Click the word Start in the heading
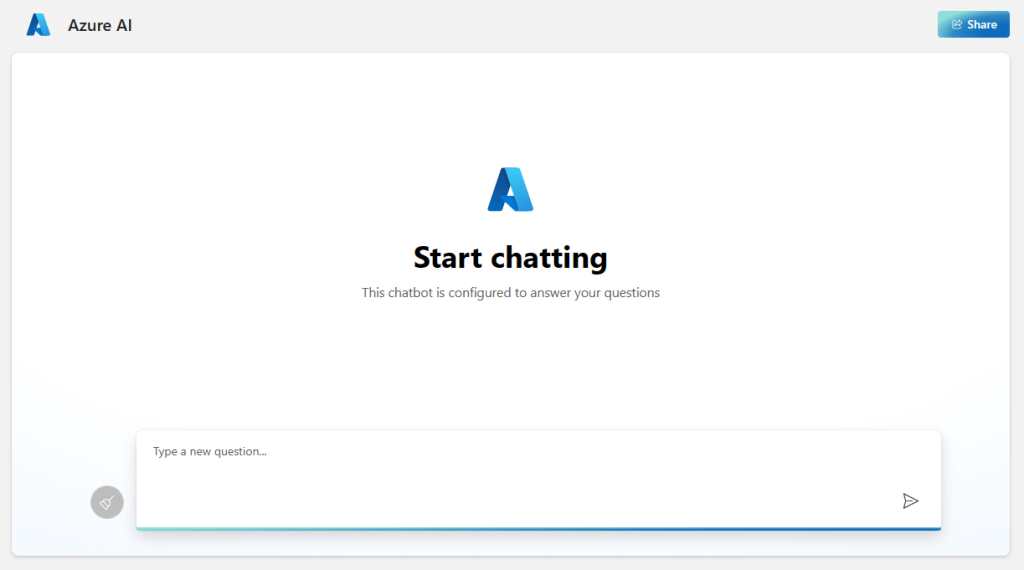The image size is (1024, 570). [448, 258]
